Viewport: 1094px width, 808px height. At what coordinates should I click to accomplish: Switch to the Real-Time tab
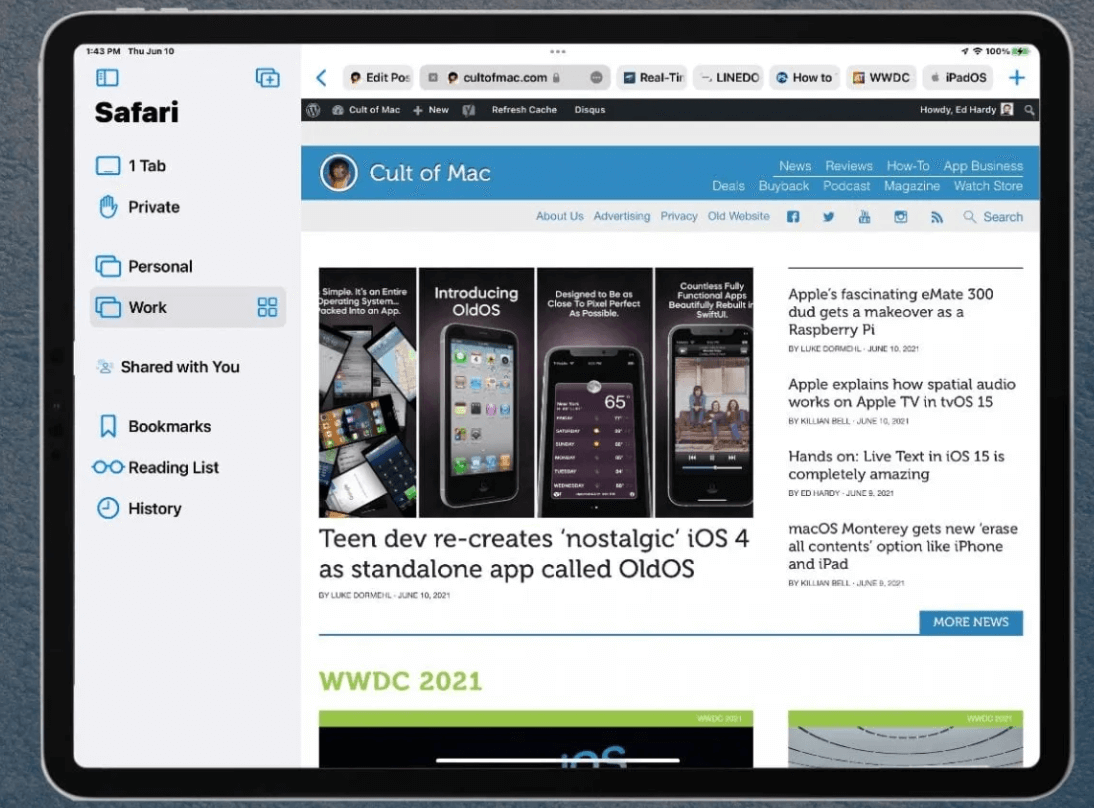pyautogui.click(x=653, y=77)
